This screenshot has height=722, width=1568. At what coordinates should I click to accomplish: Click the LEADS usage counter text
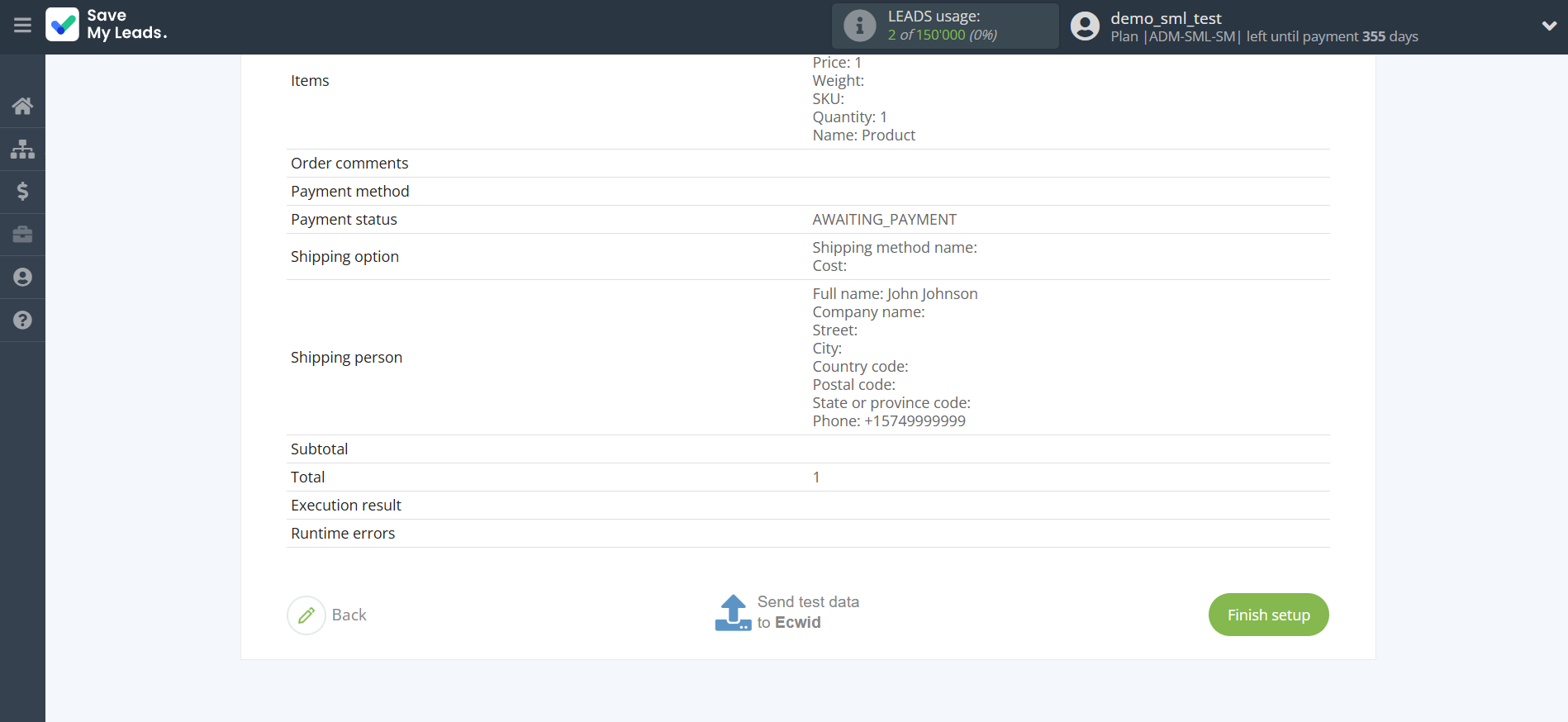pyautogui.click(x=942, y=35)
